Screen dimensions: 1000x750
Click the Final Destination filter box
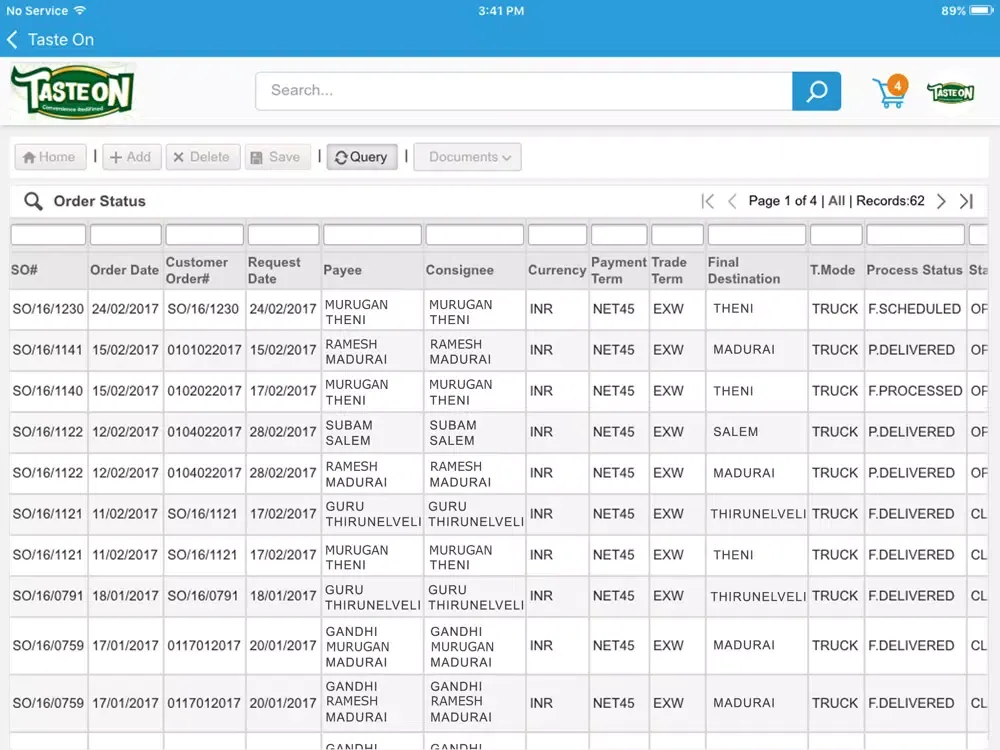(757, 235)
